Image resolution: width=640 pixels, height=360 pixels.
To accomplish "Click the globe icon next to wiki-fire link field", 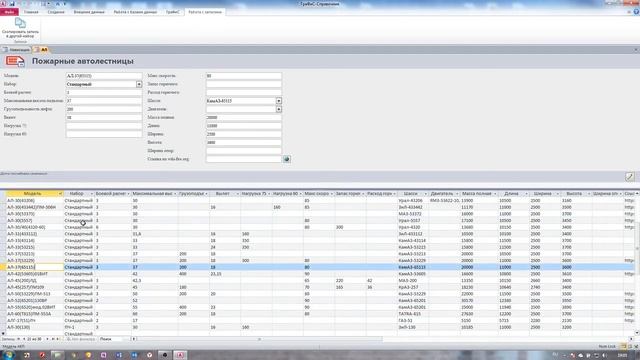I will [x=287, y=159].
